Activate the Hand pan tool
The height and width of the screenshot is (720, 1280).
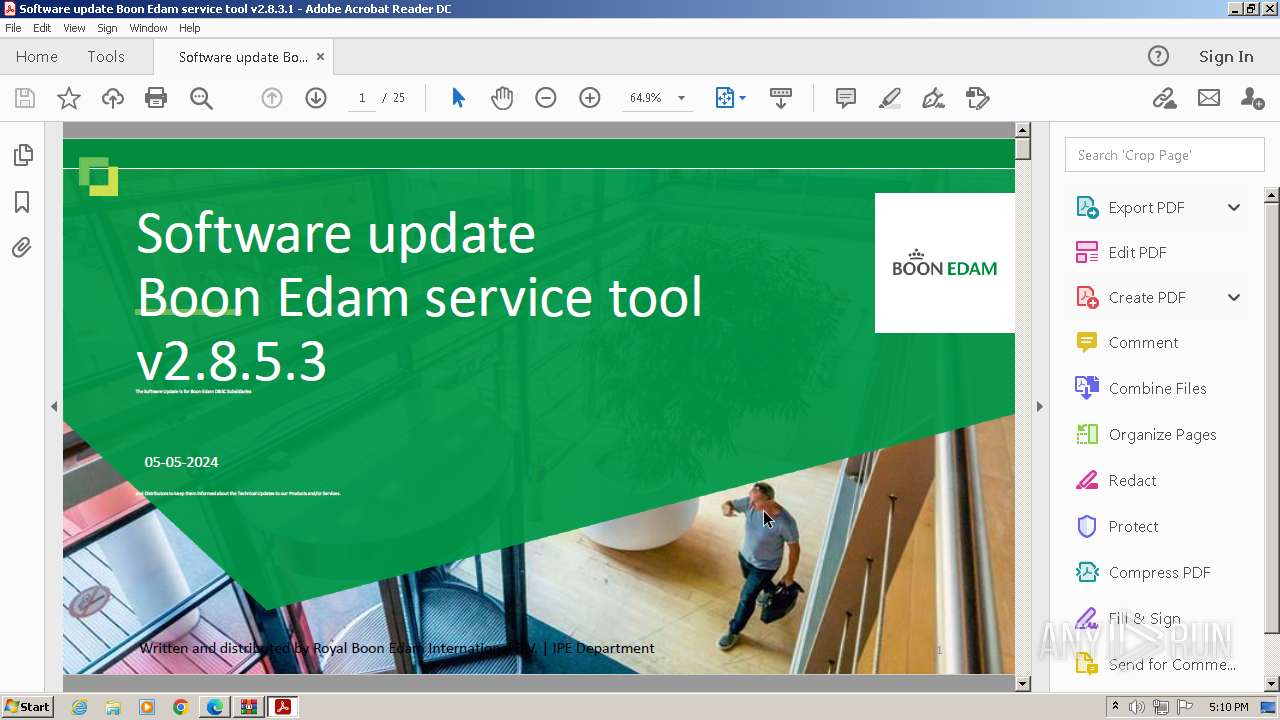click(x=502, y=98)
